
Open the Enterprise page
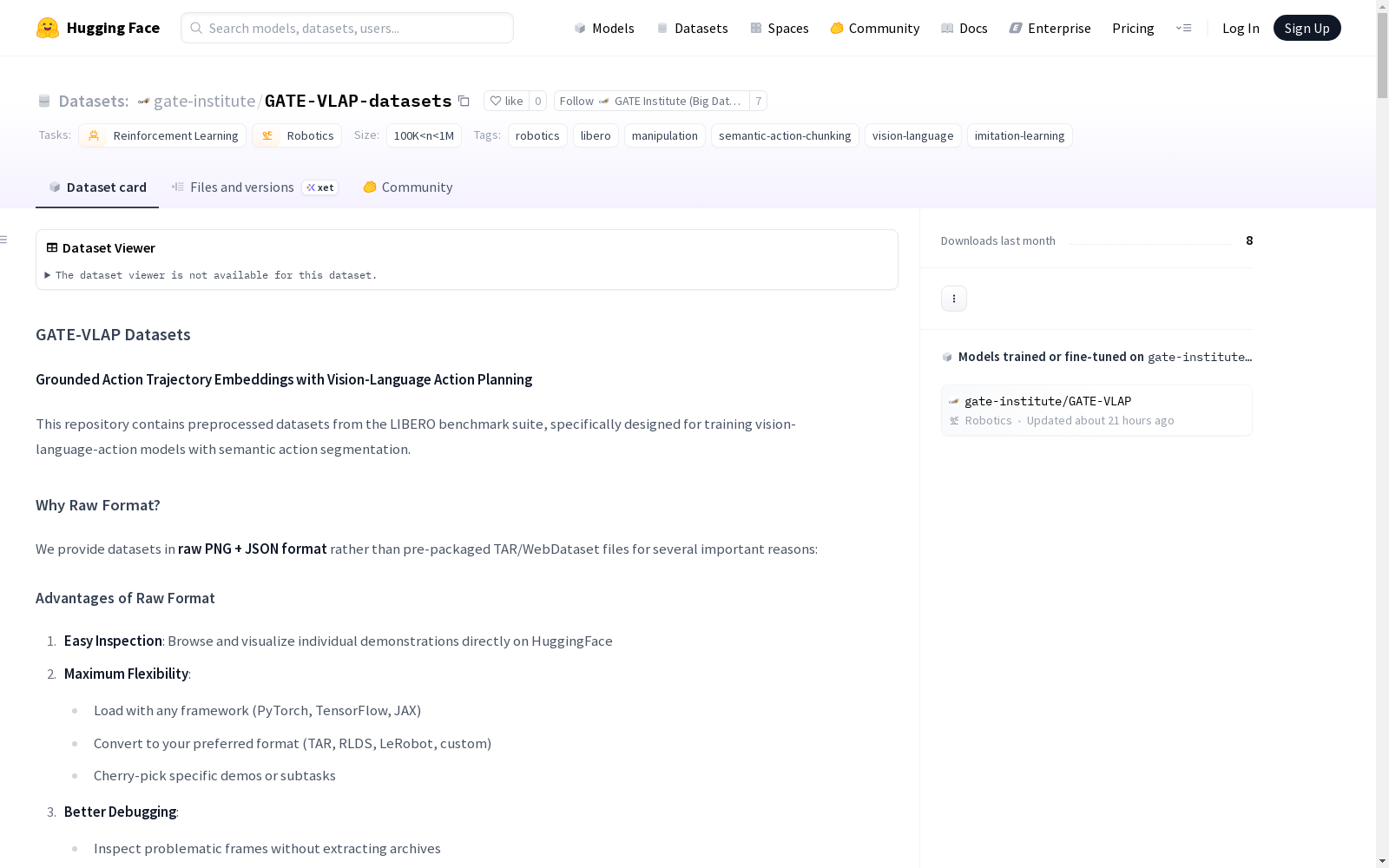[x=1050, y=28]
